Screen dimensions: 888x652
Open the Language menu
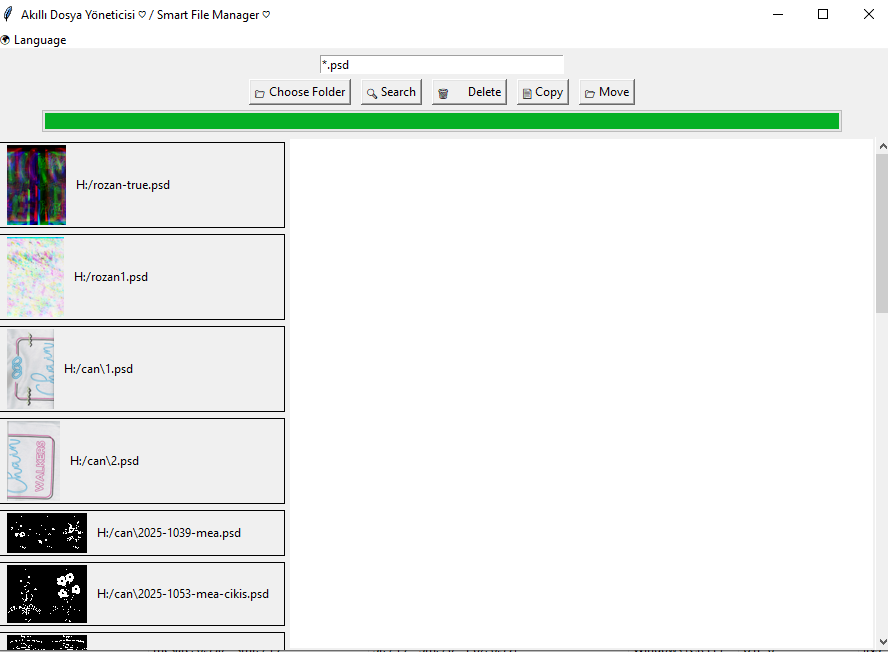point(39,40)
